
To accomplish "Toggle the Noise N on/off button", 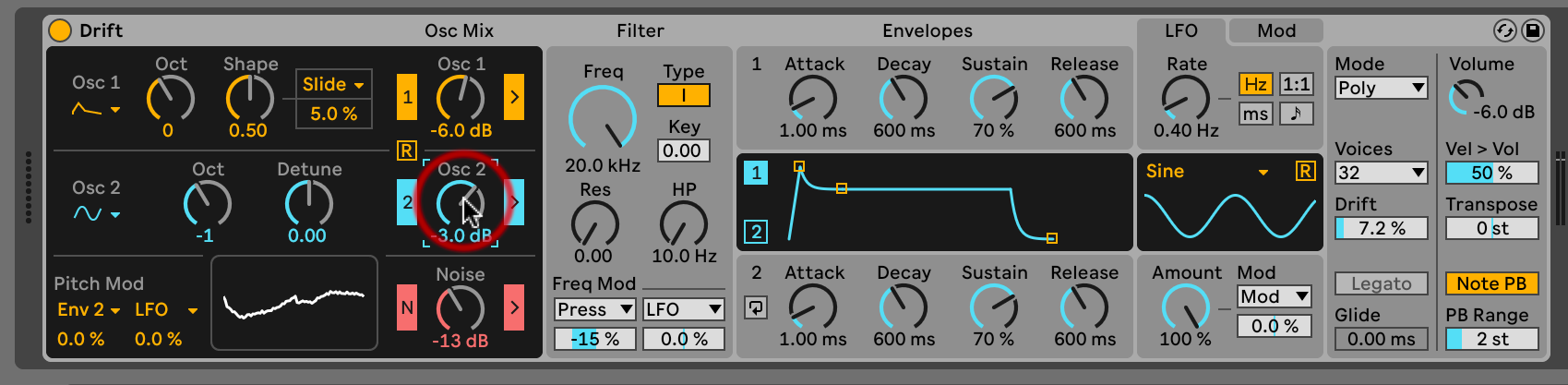I will click(x=407, y=307).
